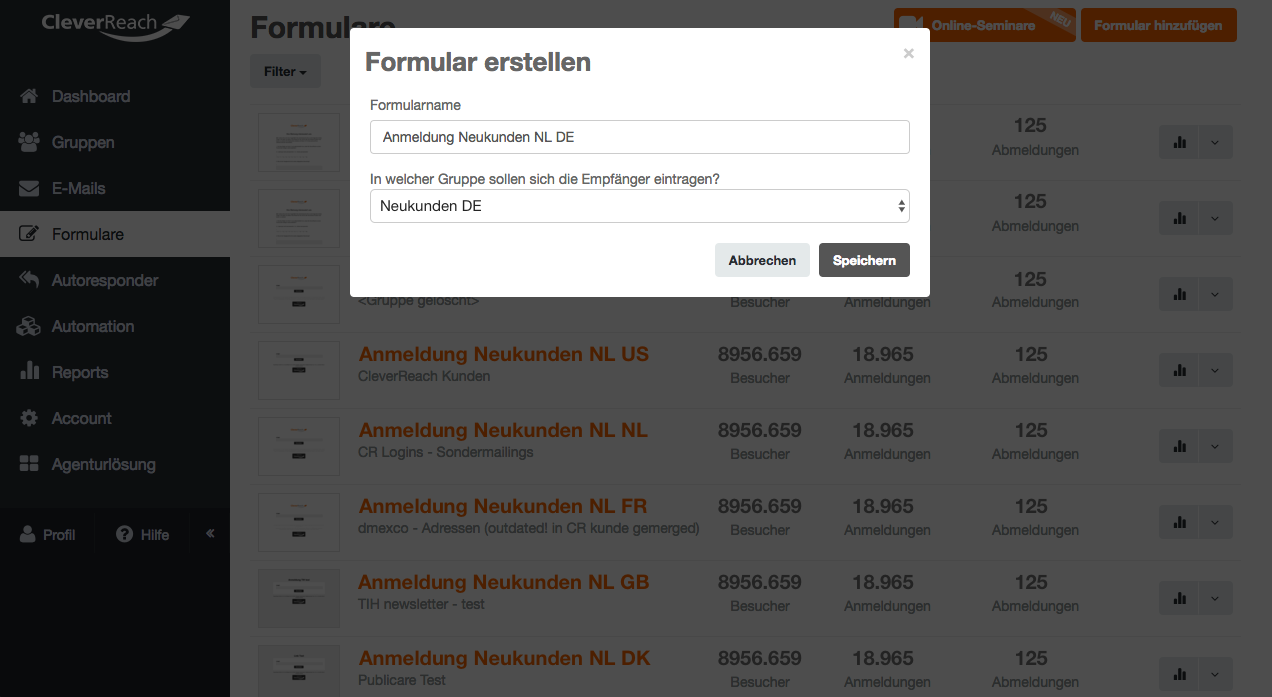Click the Automation cubes icon
1272x697 pixels.
click(x=29, y=326)
